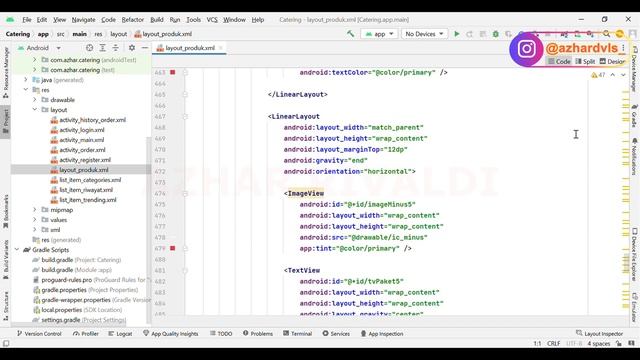
Task: Open Emulator right panel
Action: click(634, 307)
